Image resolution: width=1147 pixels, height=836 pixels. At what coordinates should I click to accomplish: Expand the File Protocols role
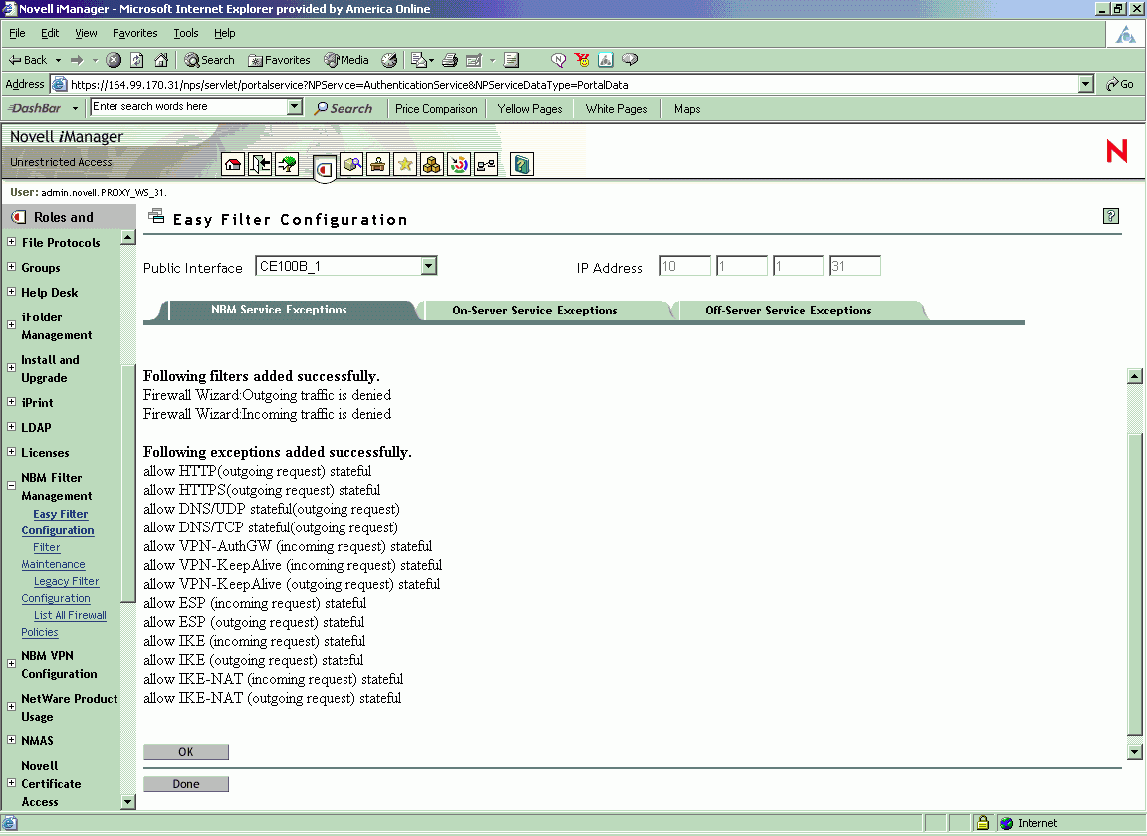click(12, 242)
